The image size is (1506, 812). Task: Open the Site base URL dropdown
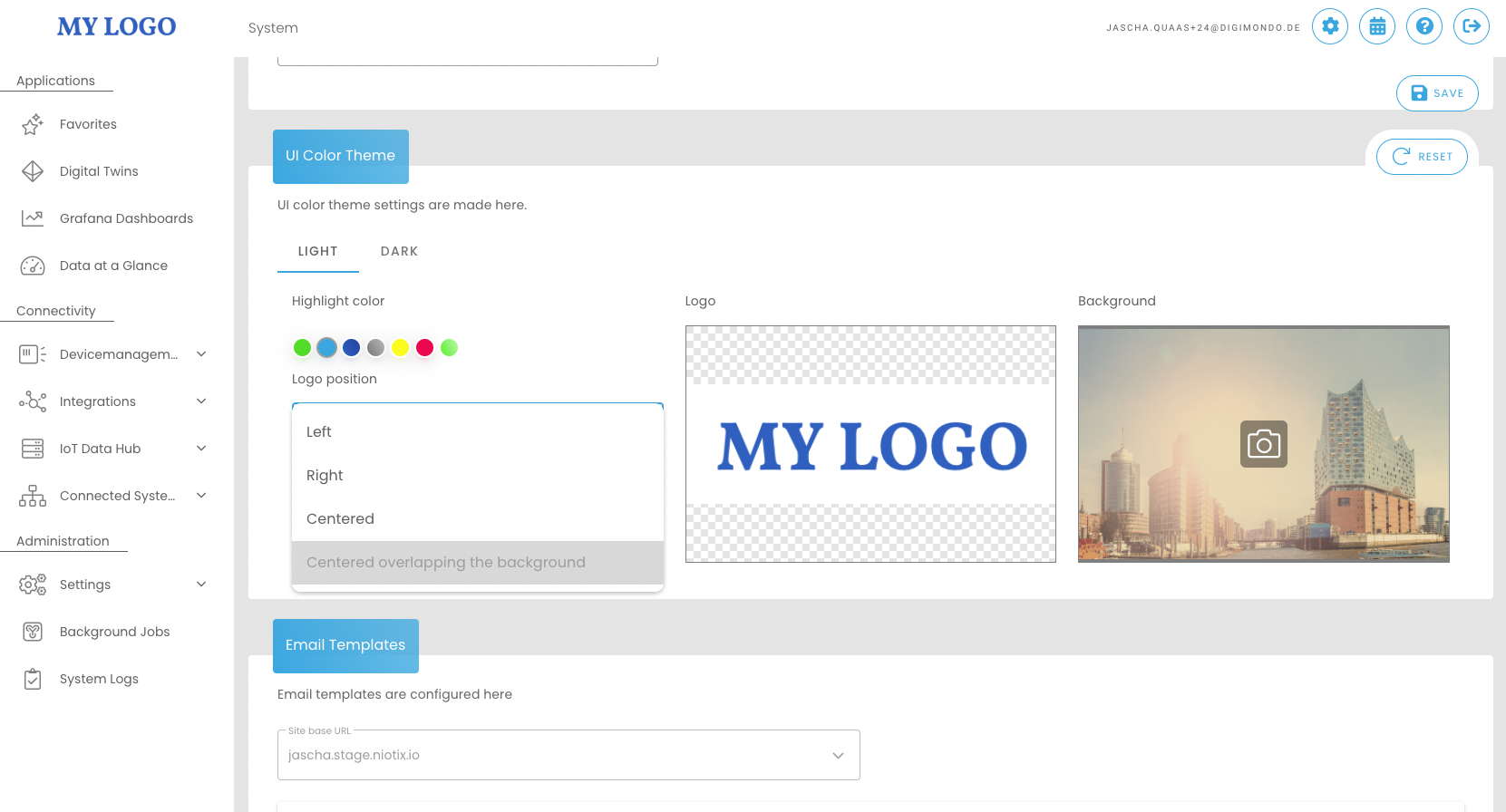click(568, 755)
